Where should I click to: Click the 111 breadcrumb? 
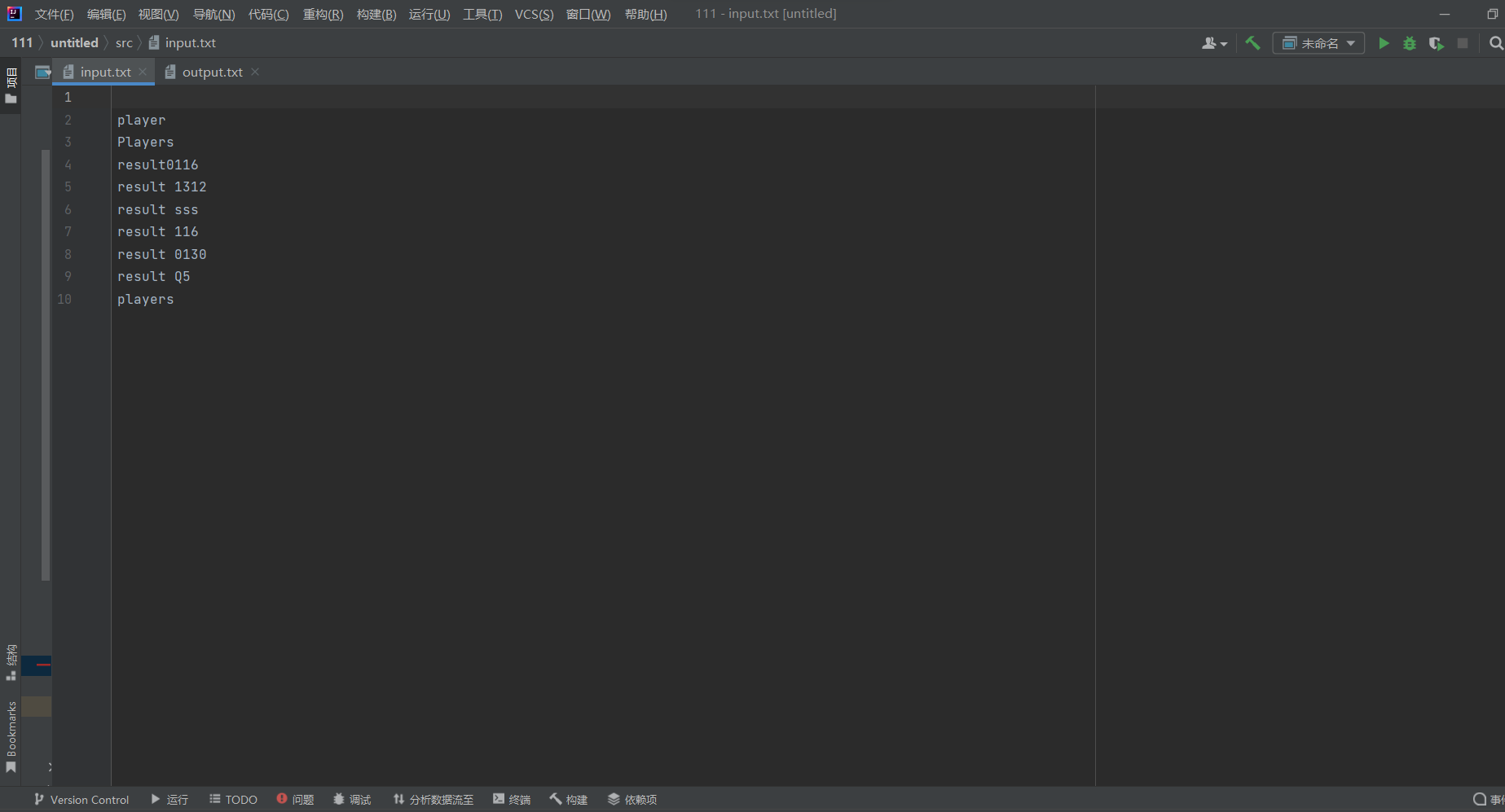pos(22,42)
